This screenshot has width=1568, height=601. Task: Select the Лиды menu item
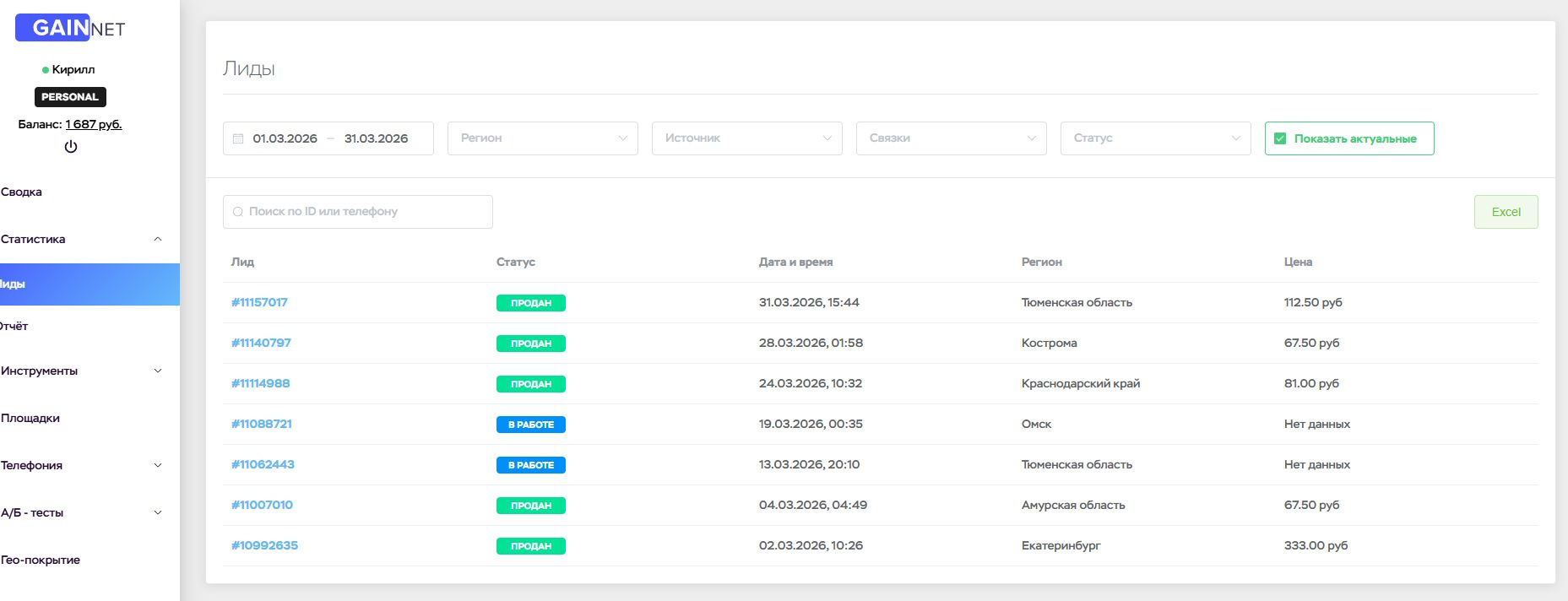coord(90,284)
